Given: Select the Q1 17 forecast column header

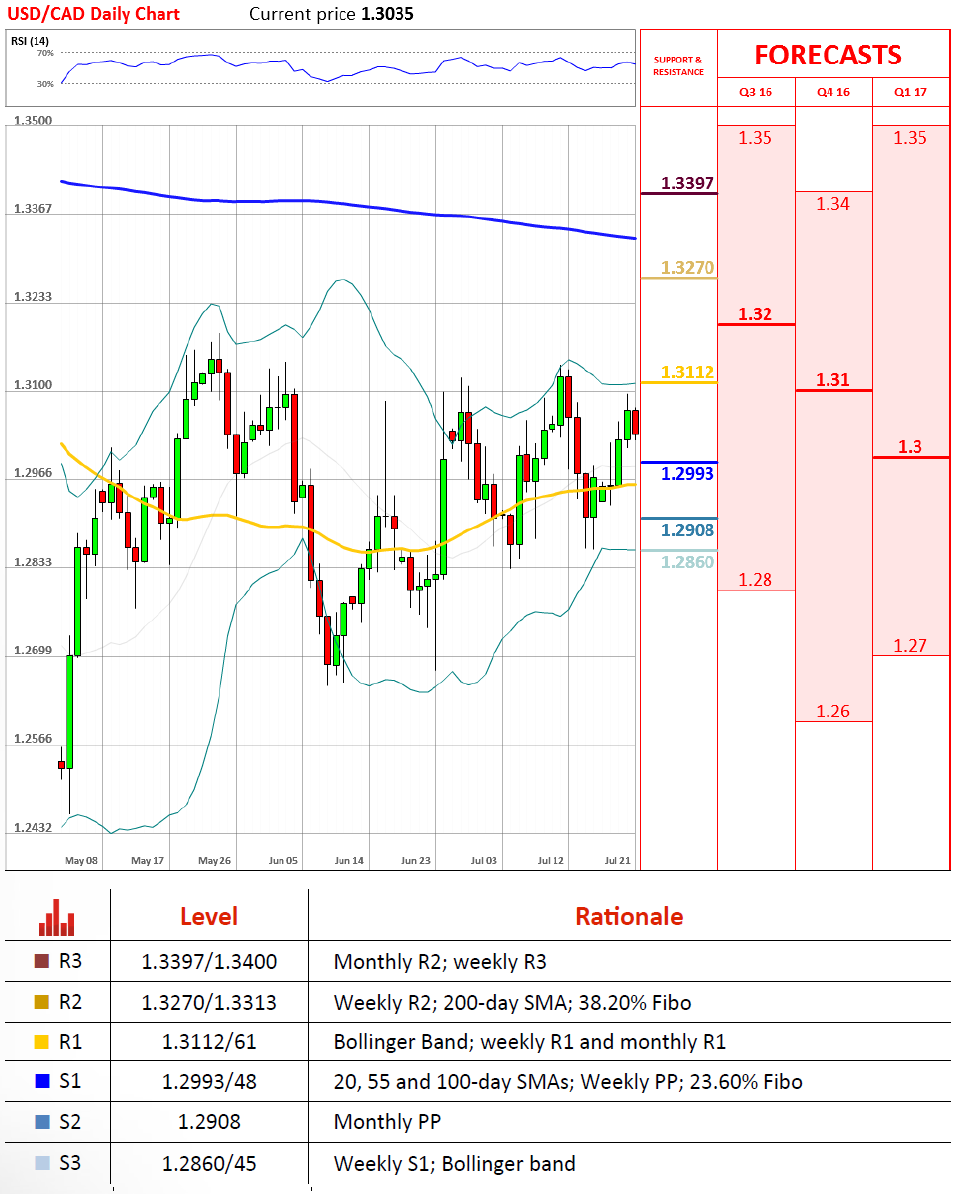Looking at the screenshot, I should point(910,92).
